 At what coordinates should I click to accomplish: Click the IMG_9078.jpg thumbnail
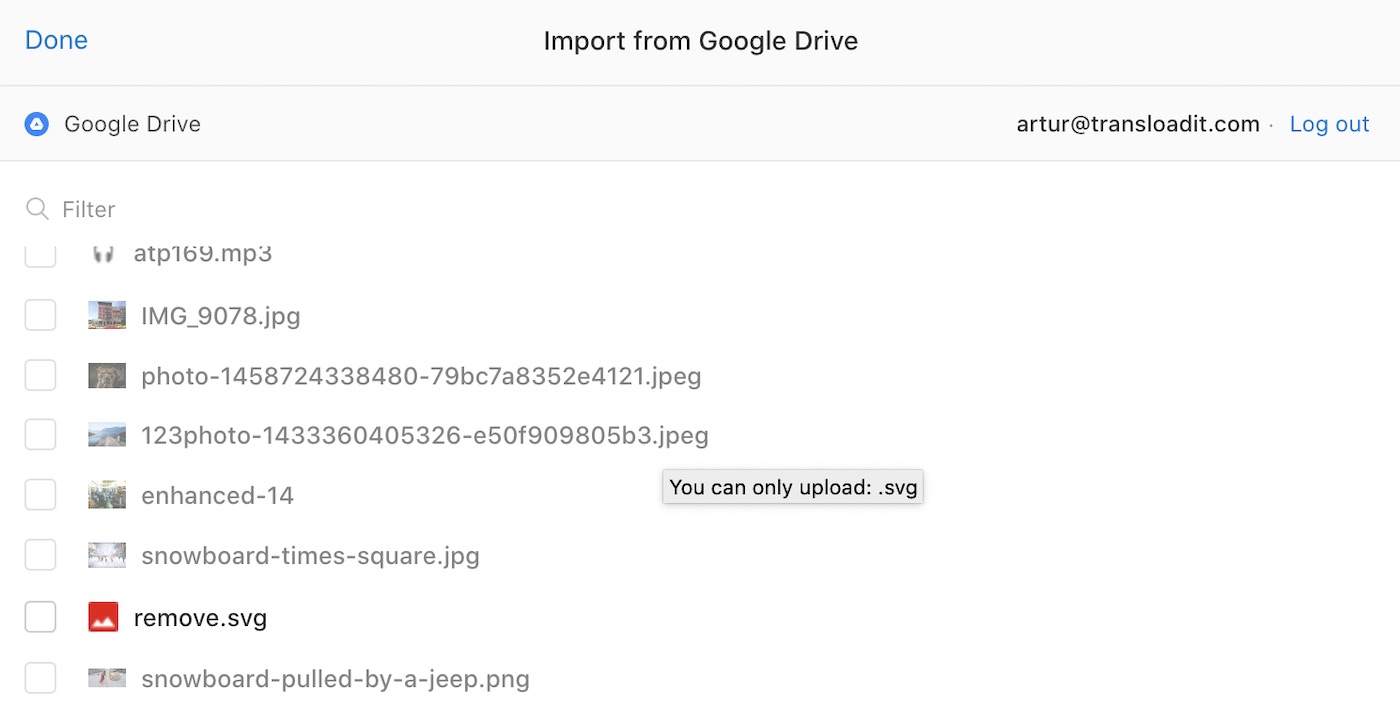107,316
